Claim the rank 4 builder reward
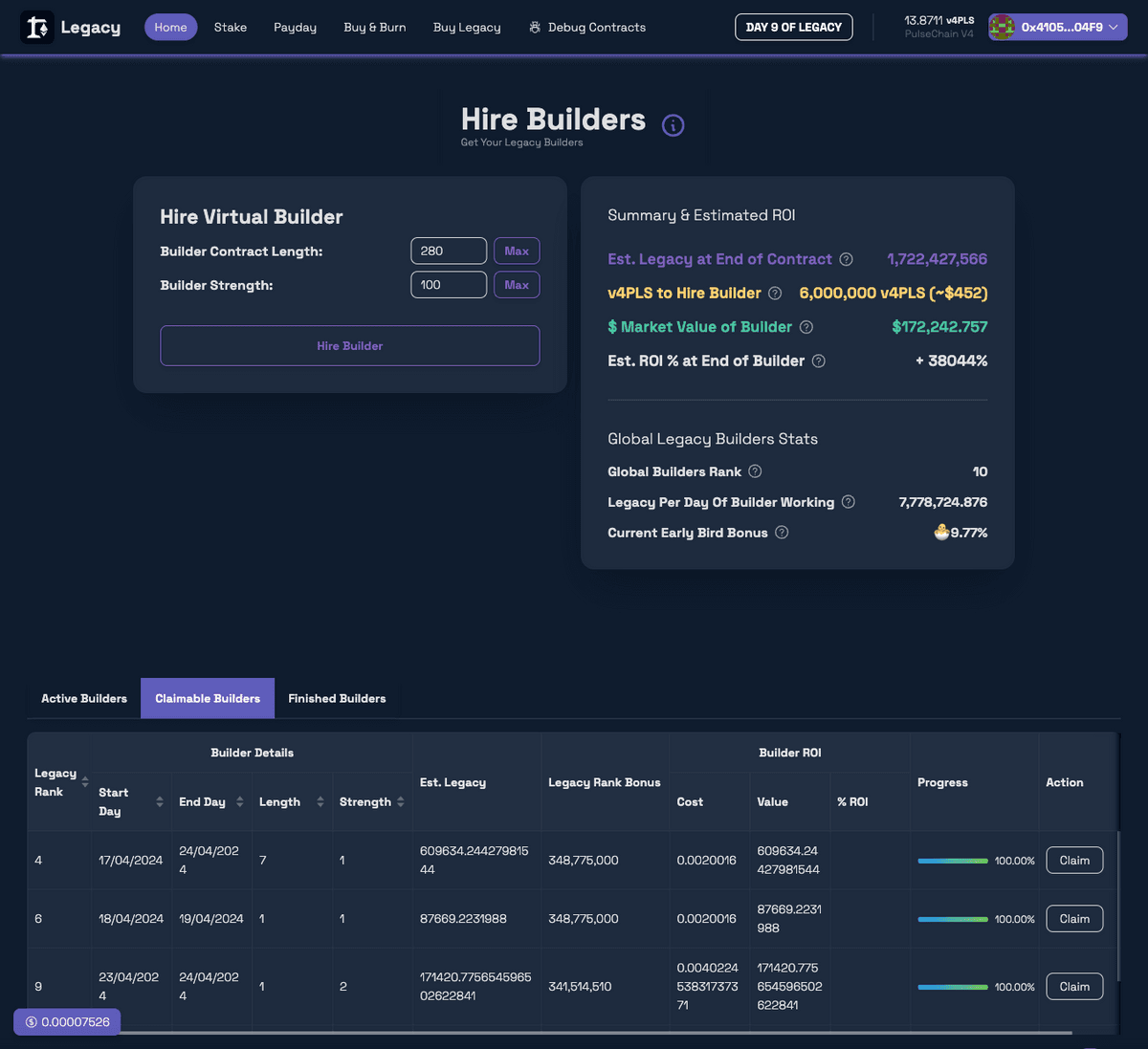Image resolution: width=1148 pixels, height=1049 pixels. (x=1073, y=860)
